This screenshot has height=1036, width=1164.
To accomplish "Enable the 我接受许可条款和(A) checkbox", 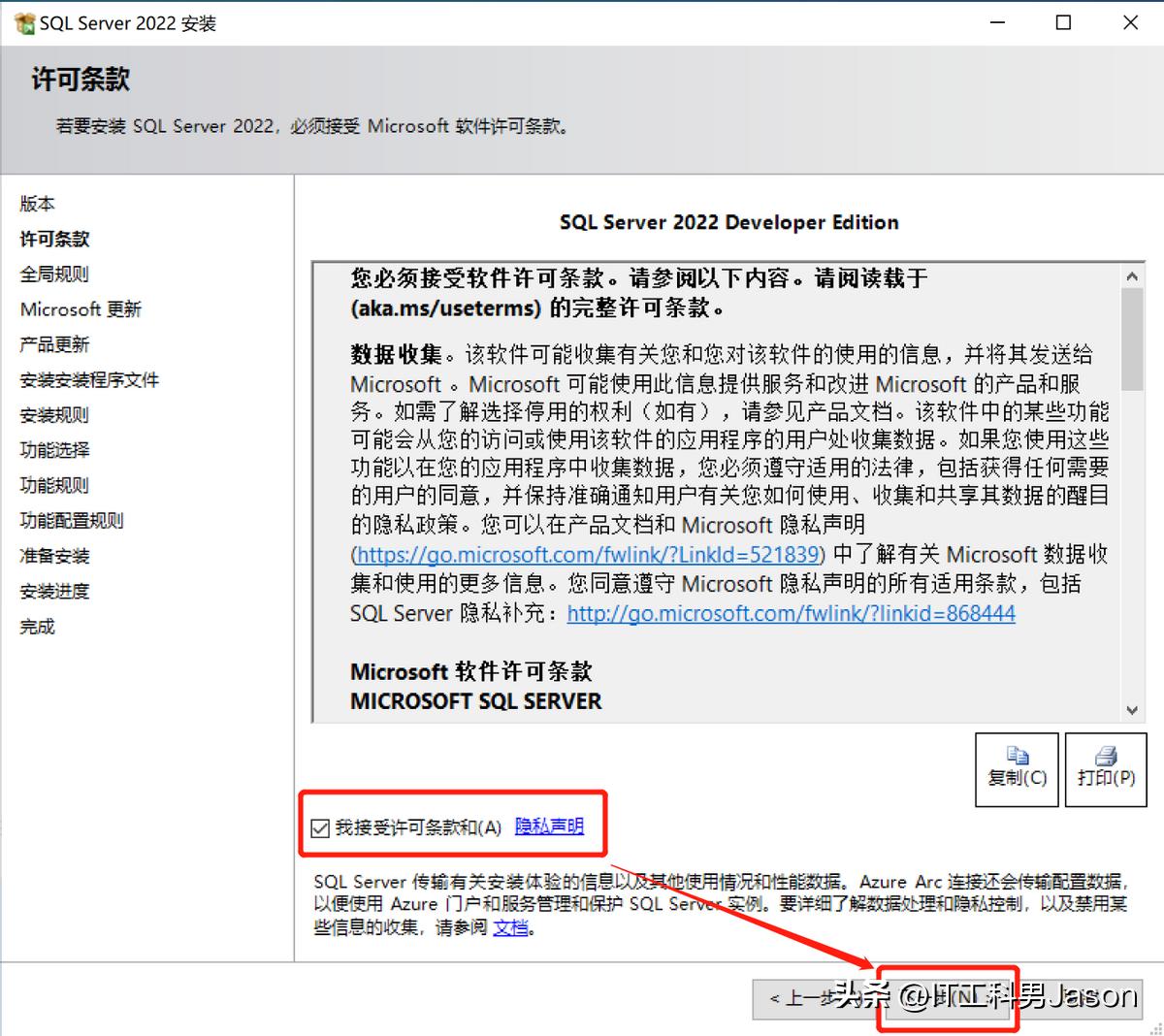I will pos(320,826).
